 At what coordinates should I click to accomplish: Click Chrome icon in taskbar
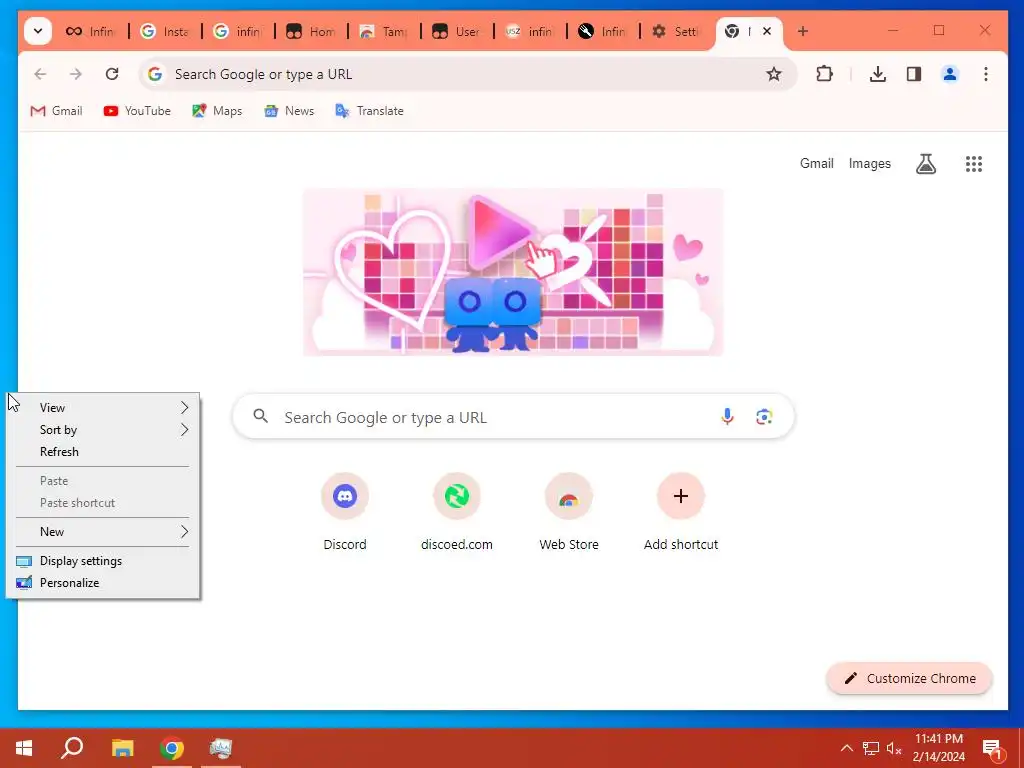coord(172,748)
